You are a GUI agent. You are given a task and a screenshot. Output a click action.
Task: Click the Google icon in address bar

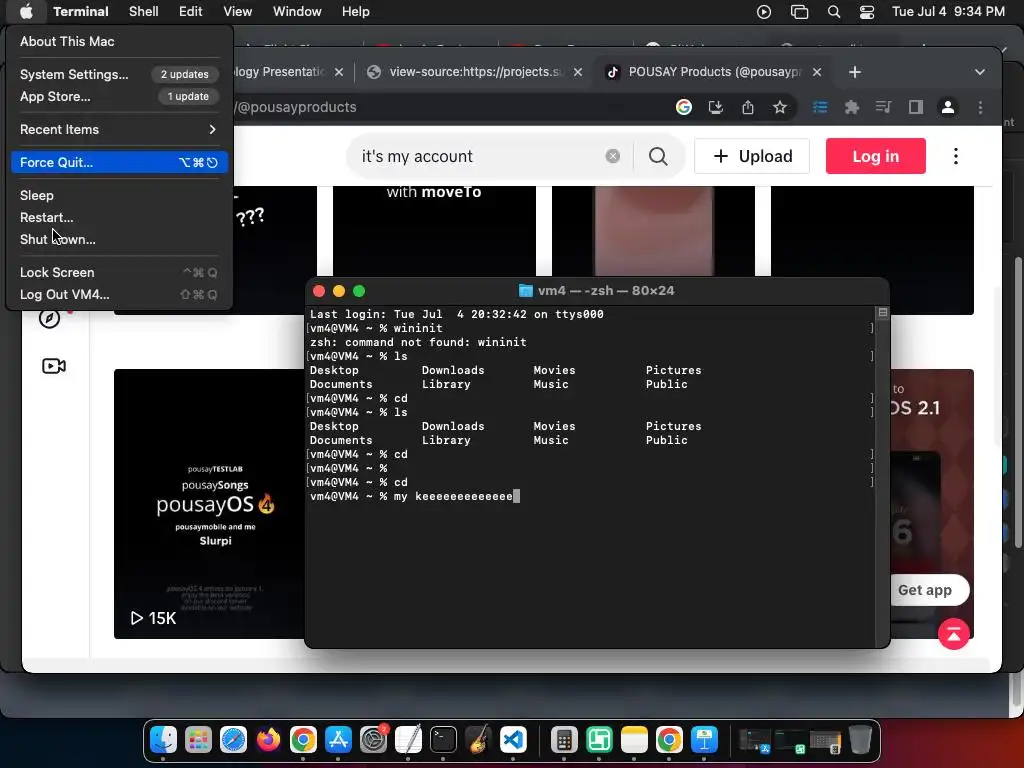[684, 107]
